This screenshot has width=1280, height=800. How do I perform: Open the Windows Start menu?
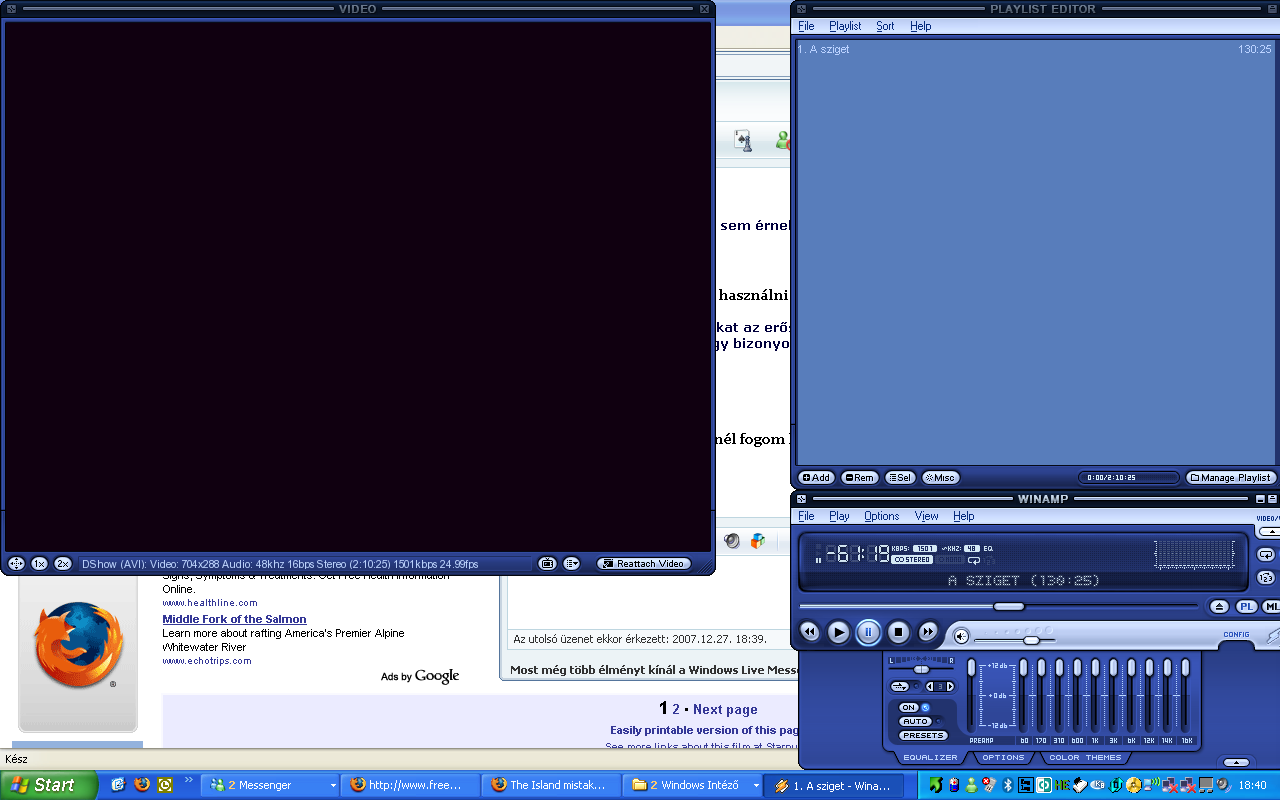pyautogui.click(x=47, y=785)
